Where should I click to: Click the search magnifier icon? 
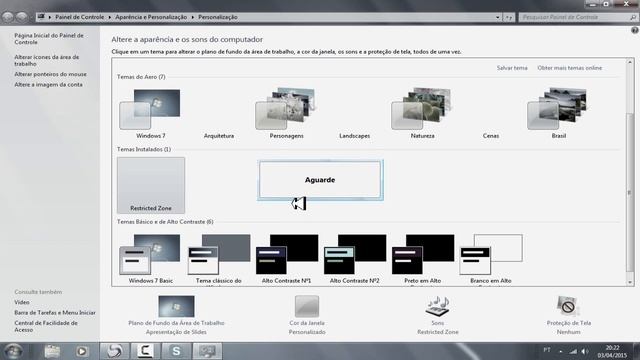(x=633, y=17)
